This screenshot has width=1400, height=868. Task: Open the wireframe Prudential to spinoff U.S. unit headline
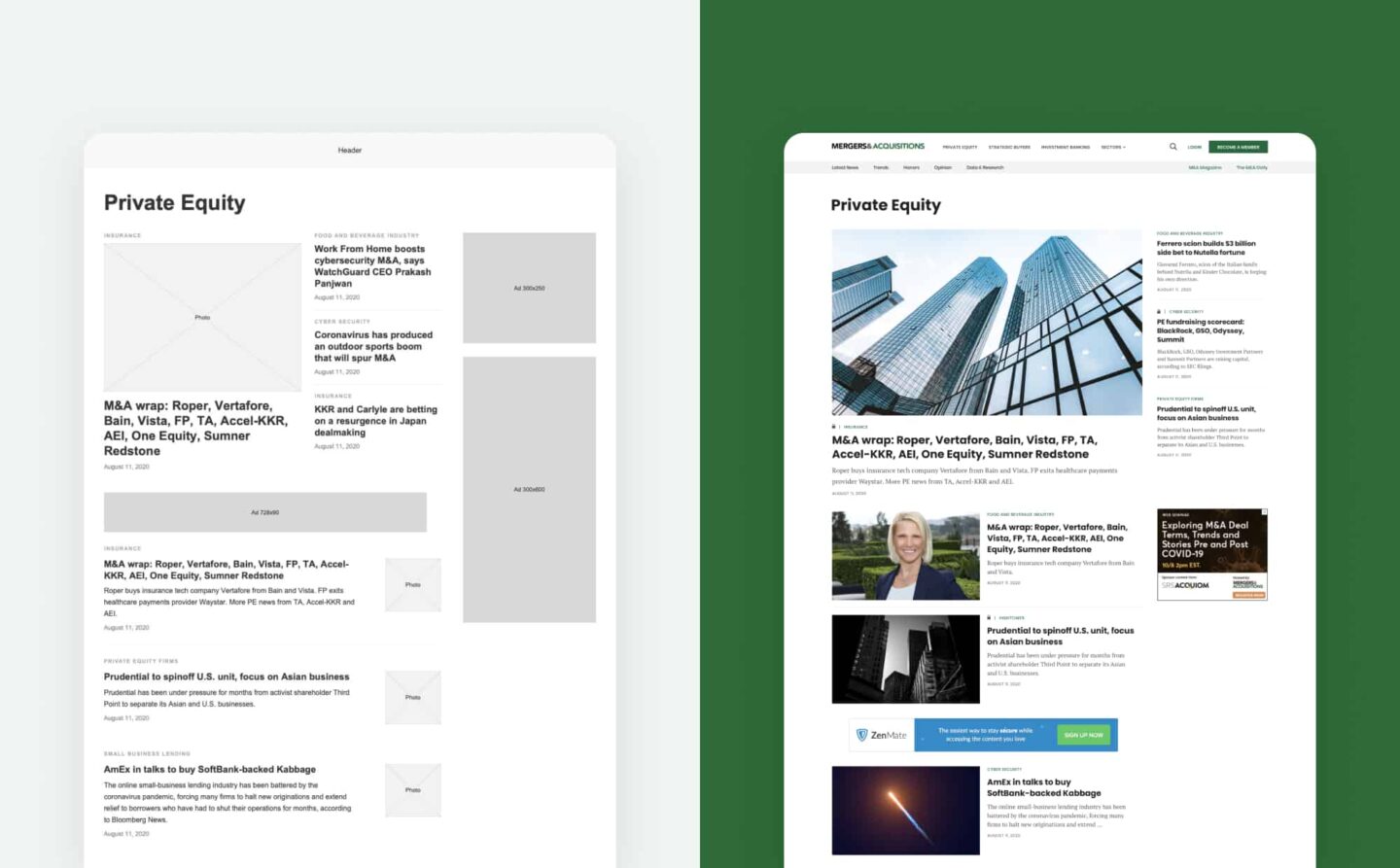[226, 677]
